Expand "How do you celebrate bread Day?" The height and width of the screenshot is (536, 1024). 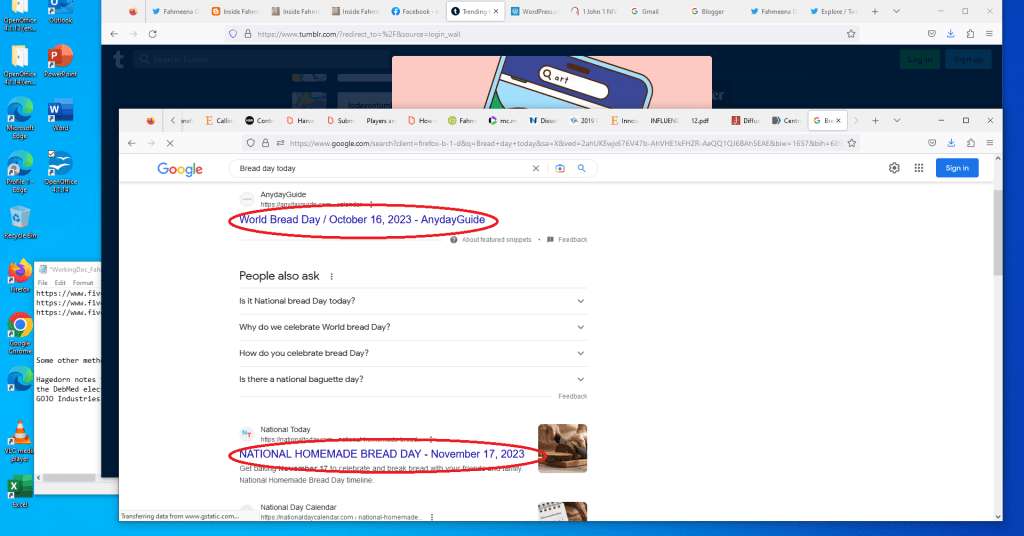pyautogui.click(x=412, y=353)
